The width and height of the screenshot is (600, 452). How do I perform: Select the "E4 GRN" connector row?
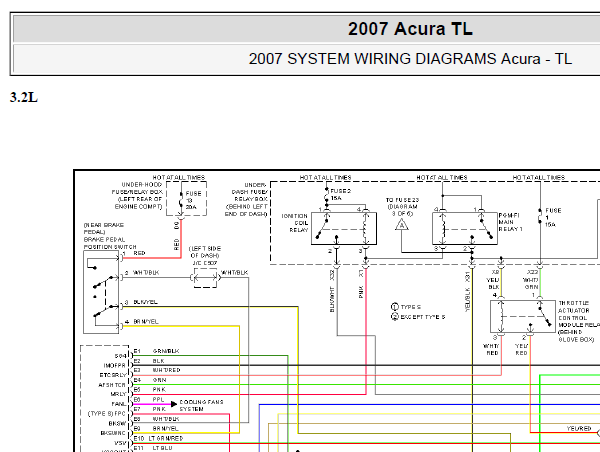tap(150, 380)
